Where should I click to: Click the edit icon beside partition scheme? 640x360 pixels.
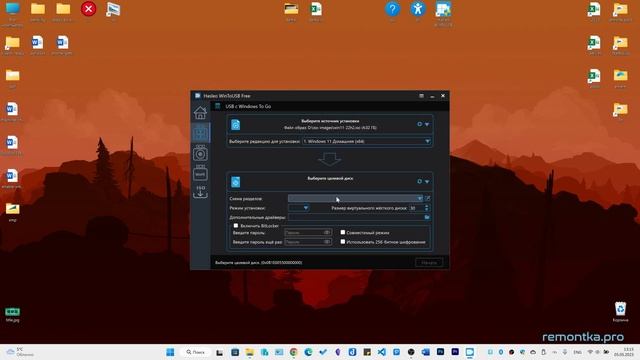point(428,198)
